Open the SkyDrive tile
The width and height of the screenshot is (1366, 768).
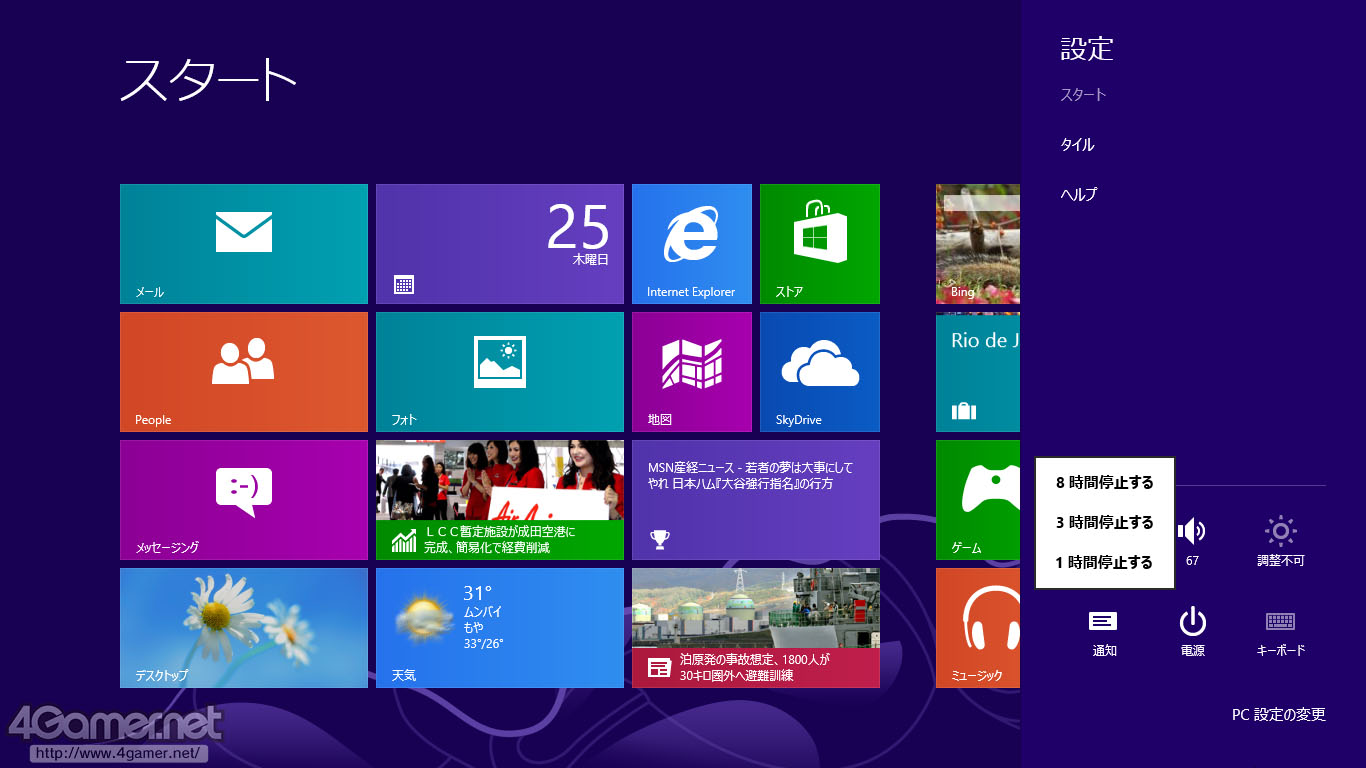pos(820,372)
